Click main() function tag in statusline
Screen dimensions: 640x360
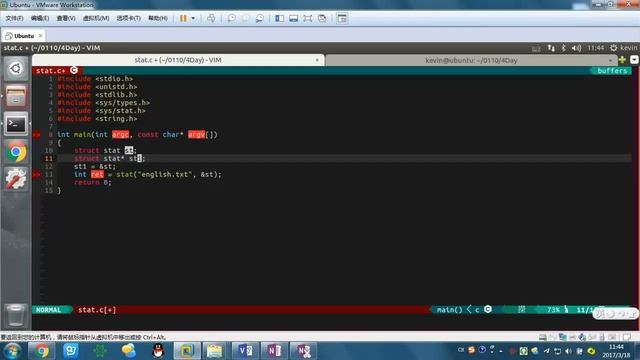point(449,310)
